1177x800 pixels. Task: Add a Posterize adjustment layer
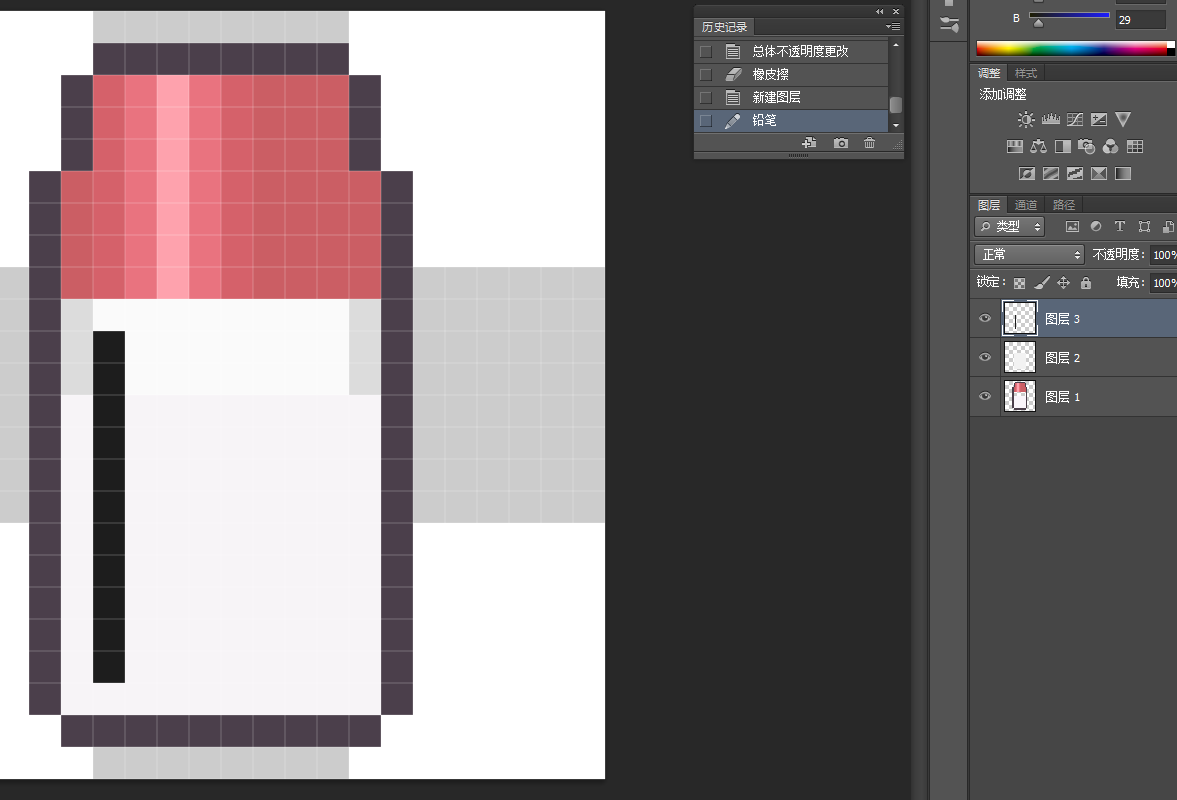coord(1051,173)
